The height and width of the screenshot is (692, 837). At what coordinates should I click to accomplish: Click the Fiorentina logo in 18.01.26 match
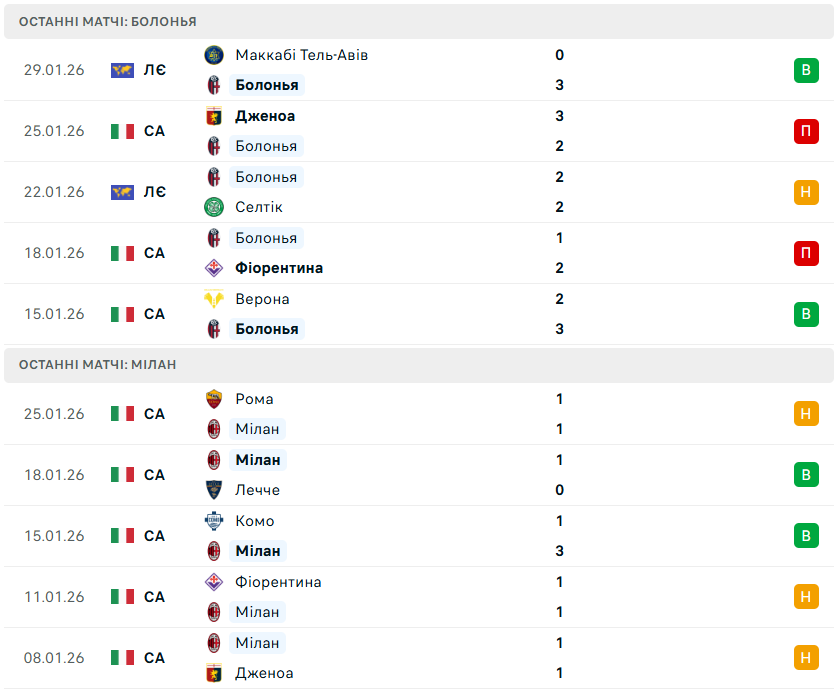pyautogui.click(x=213, y=268)
